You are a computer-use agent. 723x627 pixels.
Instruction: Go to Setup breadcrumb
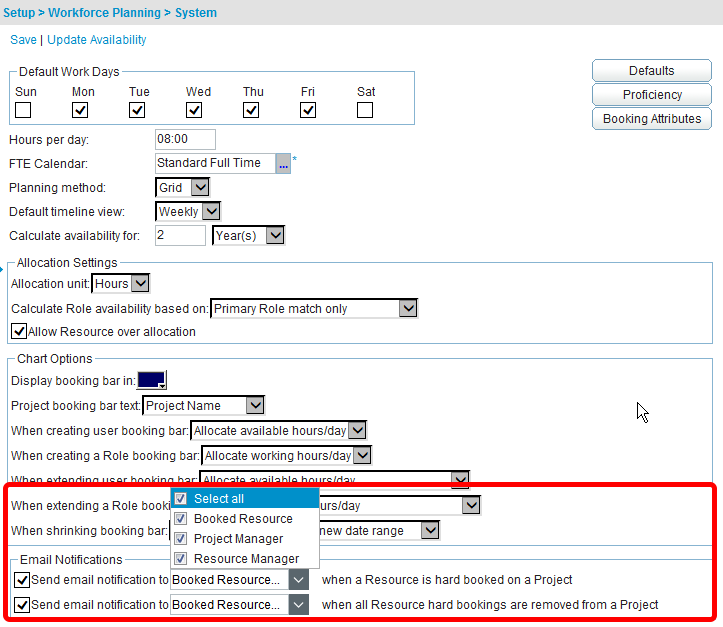(19, 12)
